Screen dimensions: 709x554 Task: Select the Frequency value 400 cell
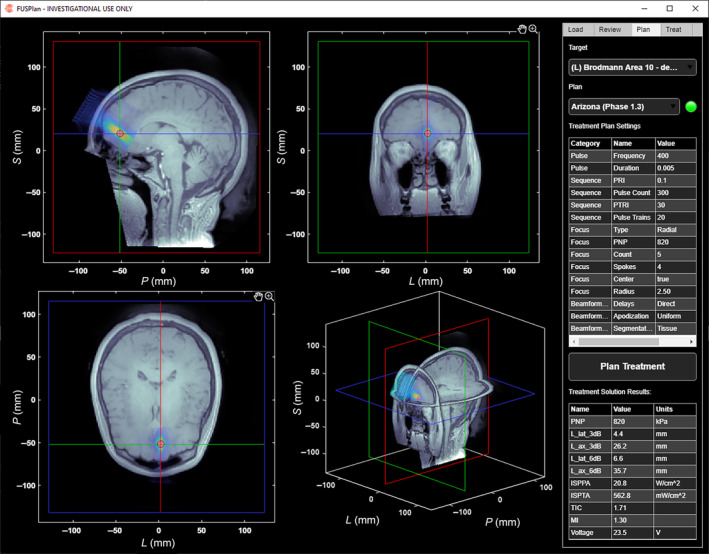[666, 157]
